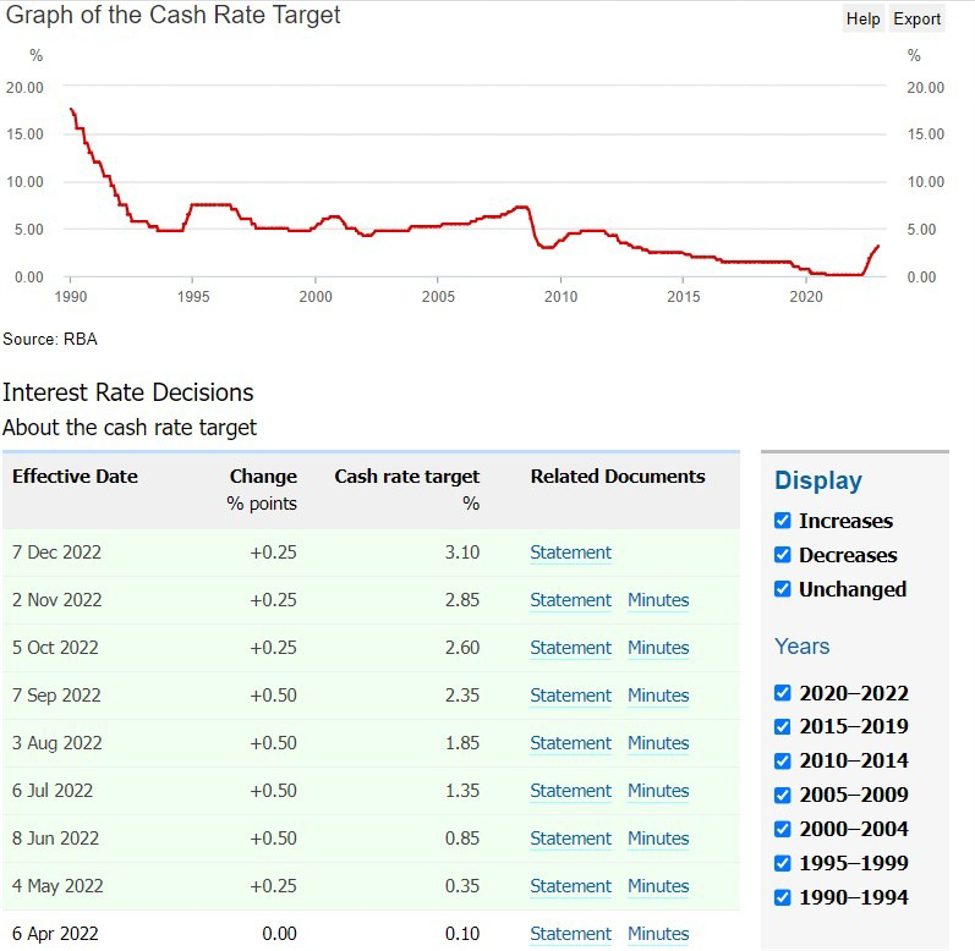
Task: Toggle the 2000–2004 years filter
Action: pyautogui.click(x=782, y=828)
